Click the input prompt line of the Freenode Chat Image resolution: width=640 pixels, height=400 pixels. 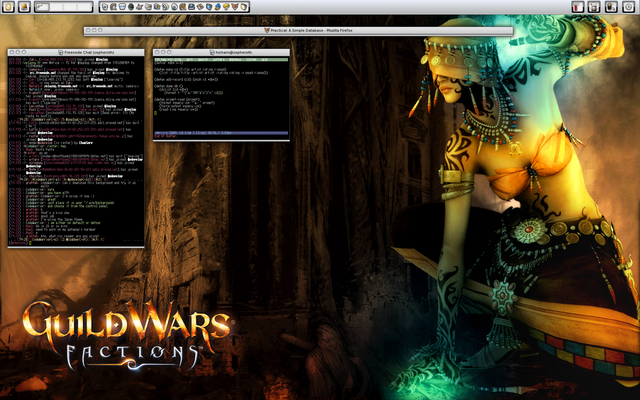(76, 243)
